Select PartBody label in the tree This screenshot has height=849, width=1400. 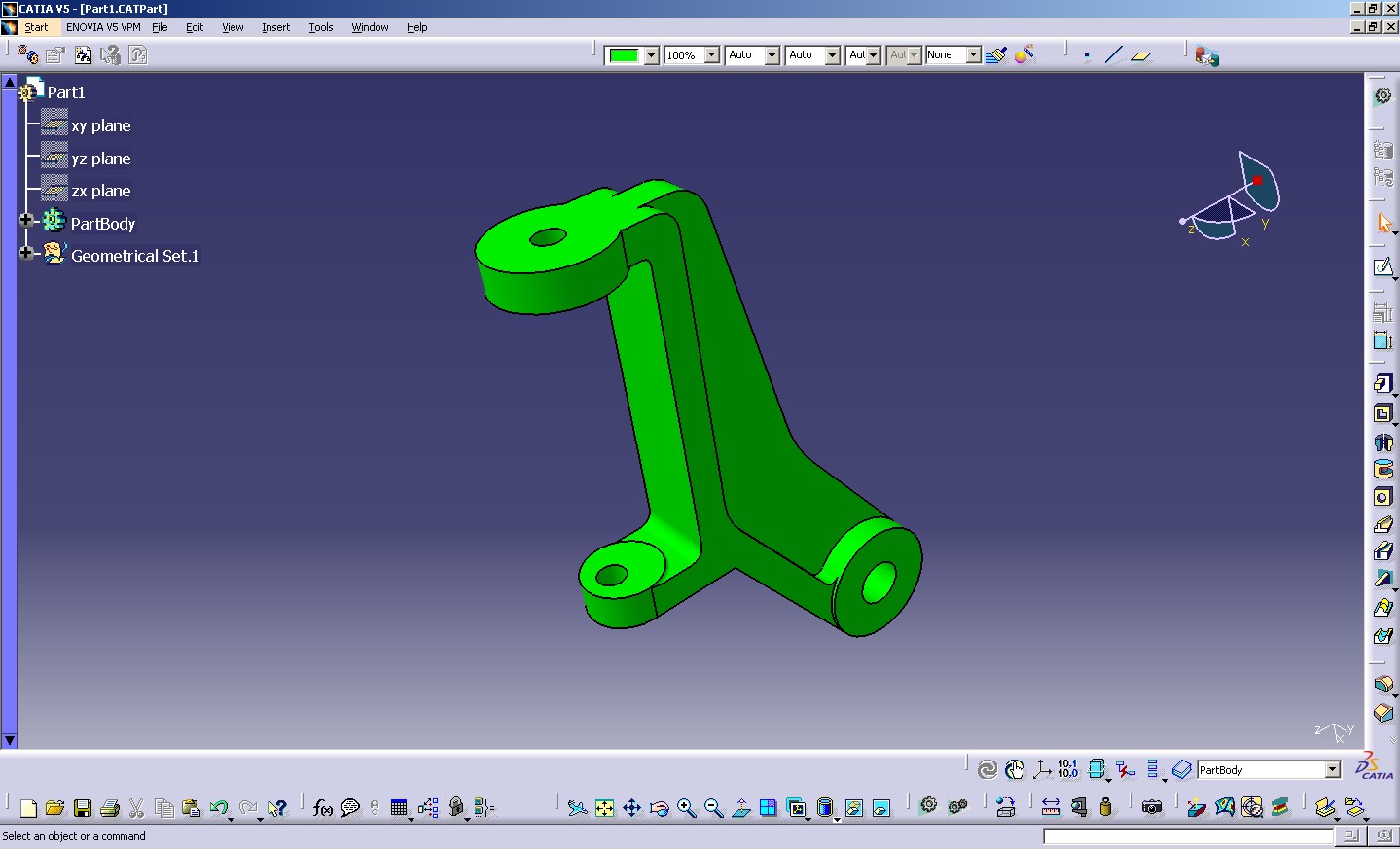click(x=102, y=224)
